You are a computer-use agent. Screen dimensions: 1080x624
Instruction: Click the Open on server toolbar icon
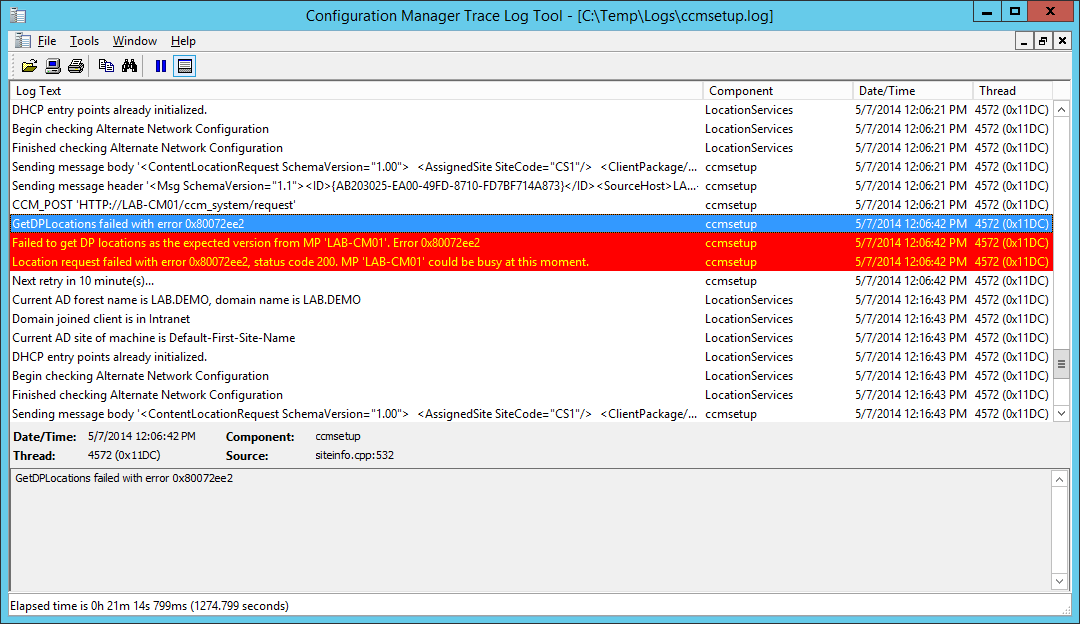tap(52, 66)
